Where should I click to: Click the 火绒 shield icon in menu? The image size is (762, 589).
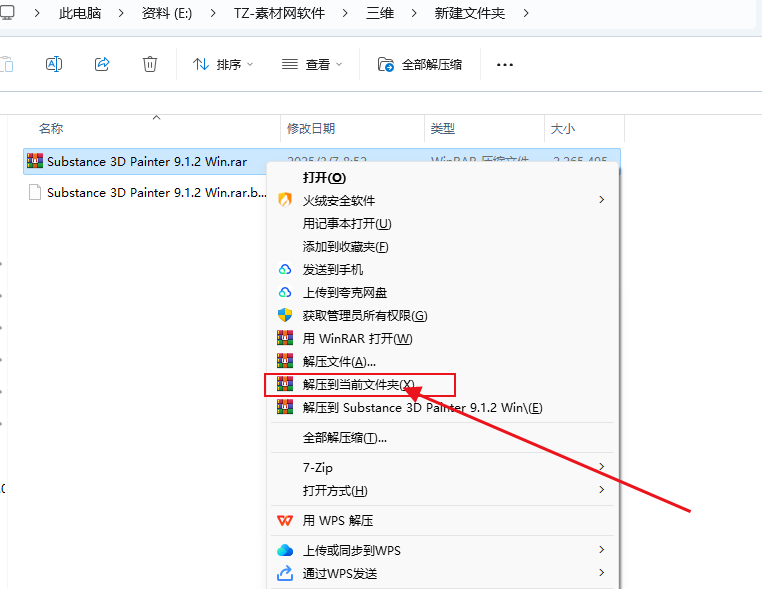[285, 200]
